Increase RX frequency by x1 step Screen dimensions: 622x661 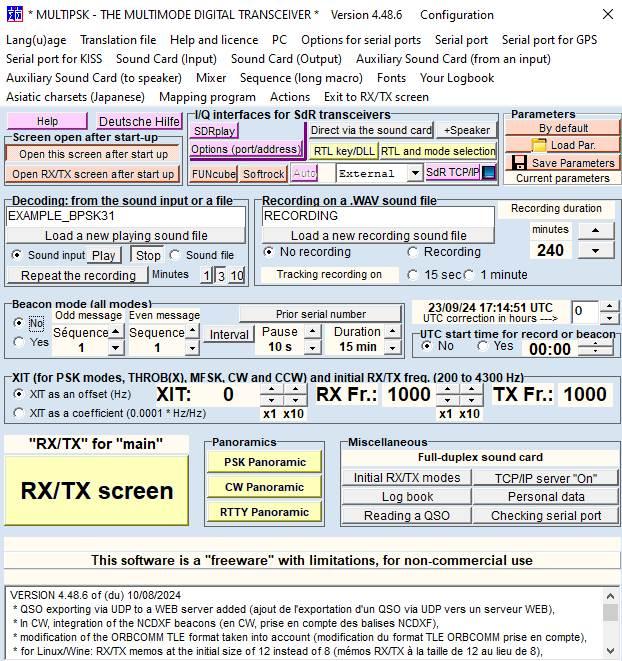click(x=448, y=389)
